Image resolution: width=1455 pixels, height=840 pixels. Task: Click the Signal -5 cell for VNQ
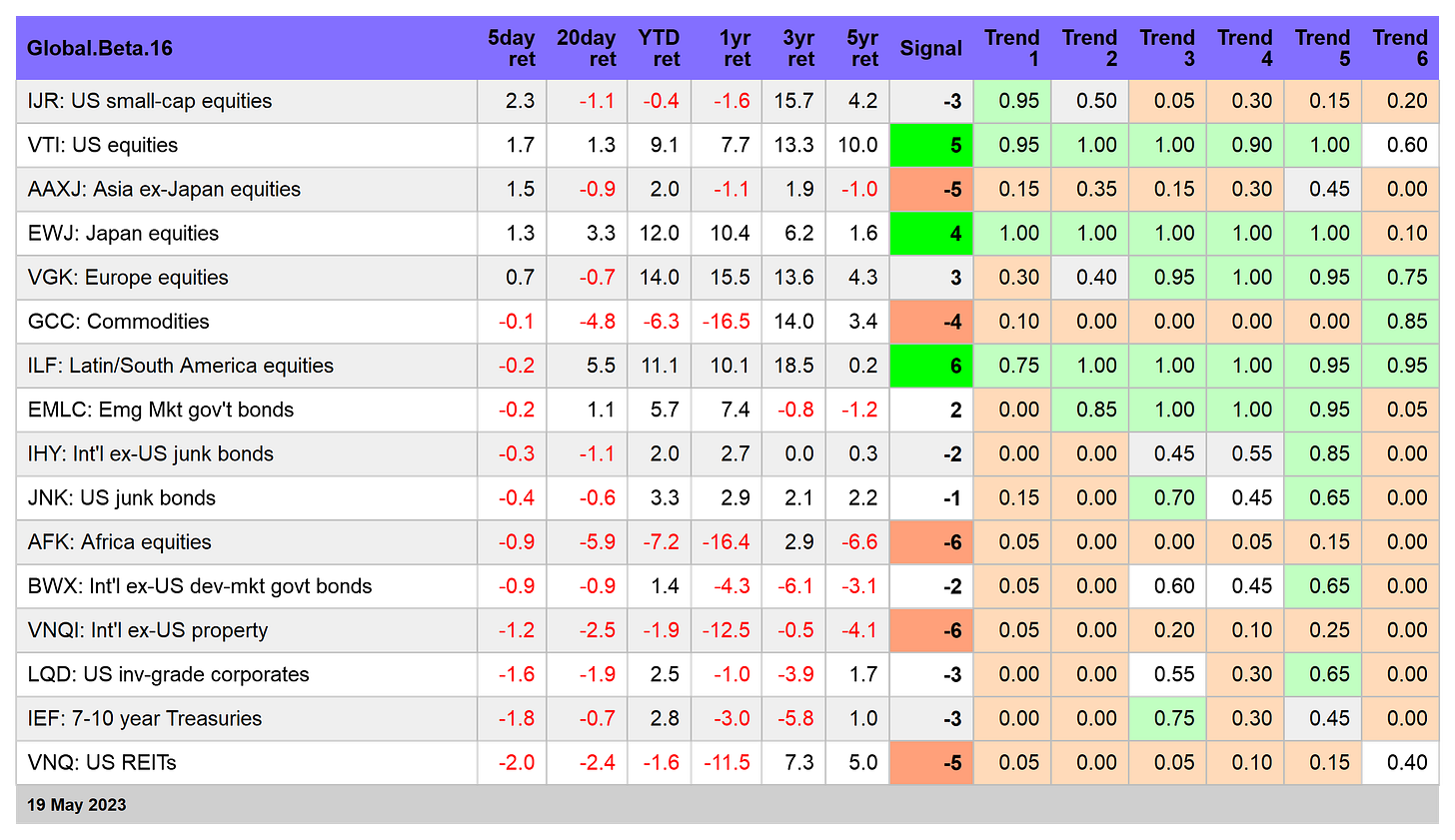931,762
